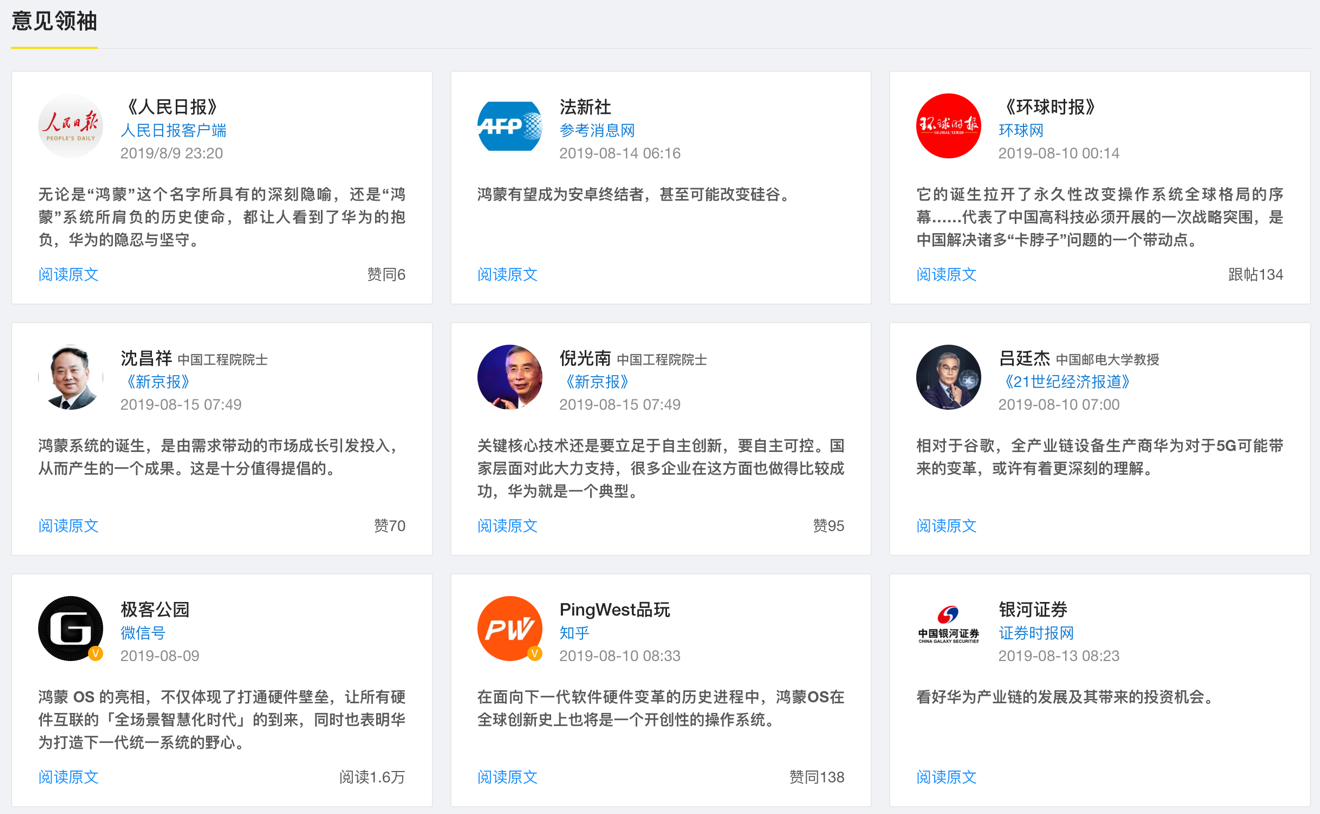
Task: Click the 中国银河证券 logo
Action: point(948,626)
